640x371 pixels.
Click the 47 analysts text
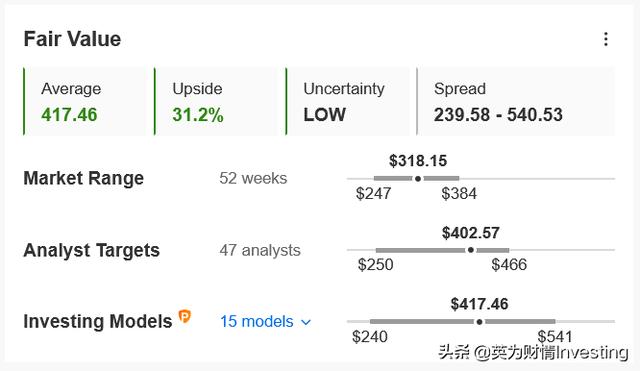(x=260, y=250)
